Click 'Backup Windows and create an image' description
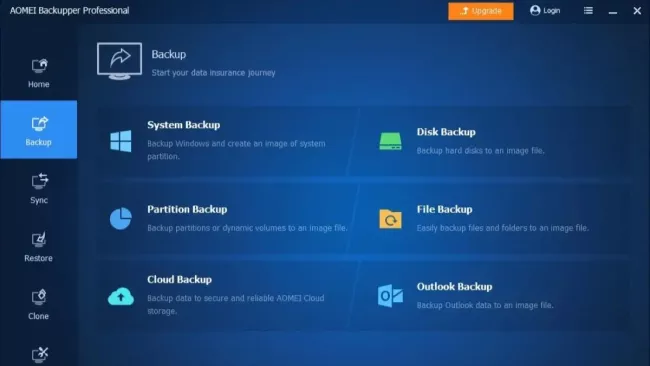The image size is (650, 366). pyautogui.click(x=236, y=150)
